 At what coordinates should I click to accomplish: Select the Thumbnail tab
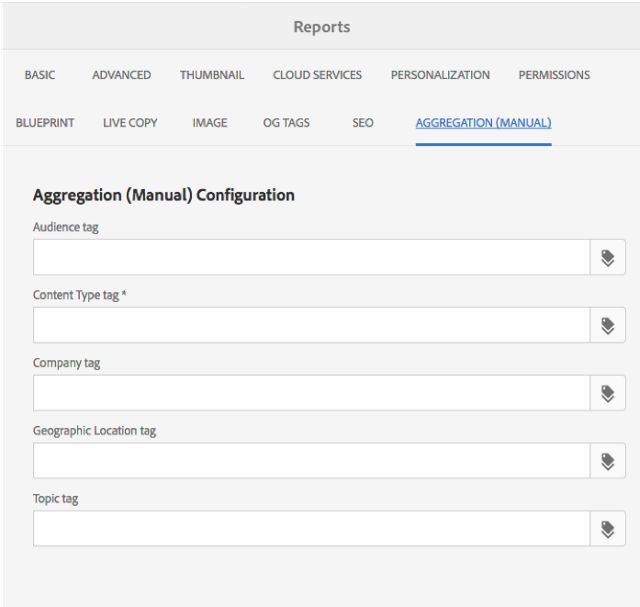pos(212,75)
